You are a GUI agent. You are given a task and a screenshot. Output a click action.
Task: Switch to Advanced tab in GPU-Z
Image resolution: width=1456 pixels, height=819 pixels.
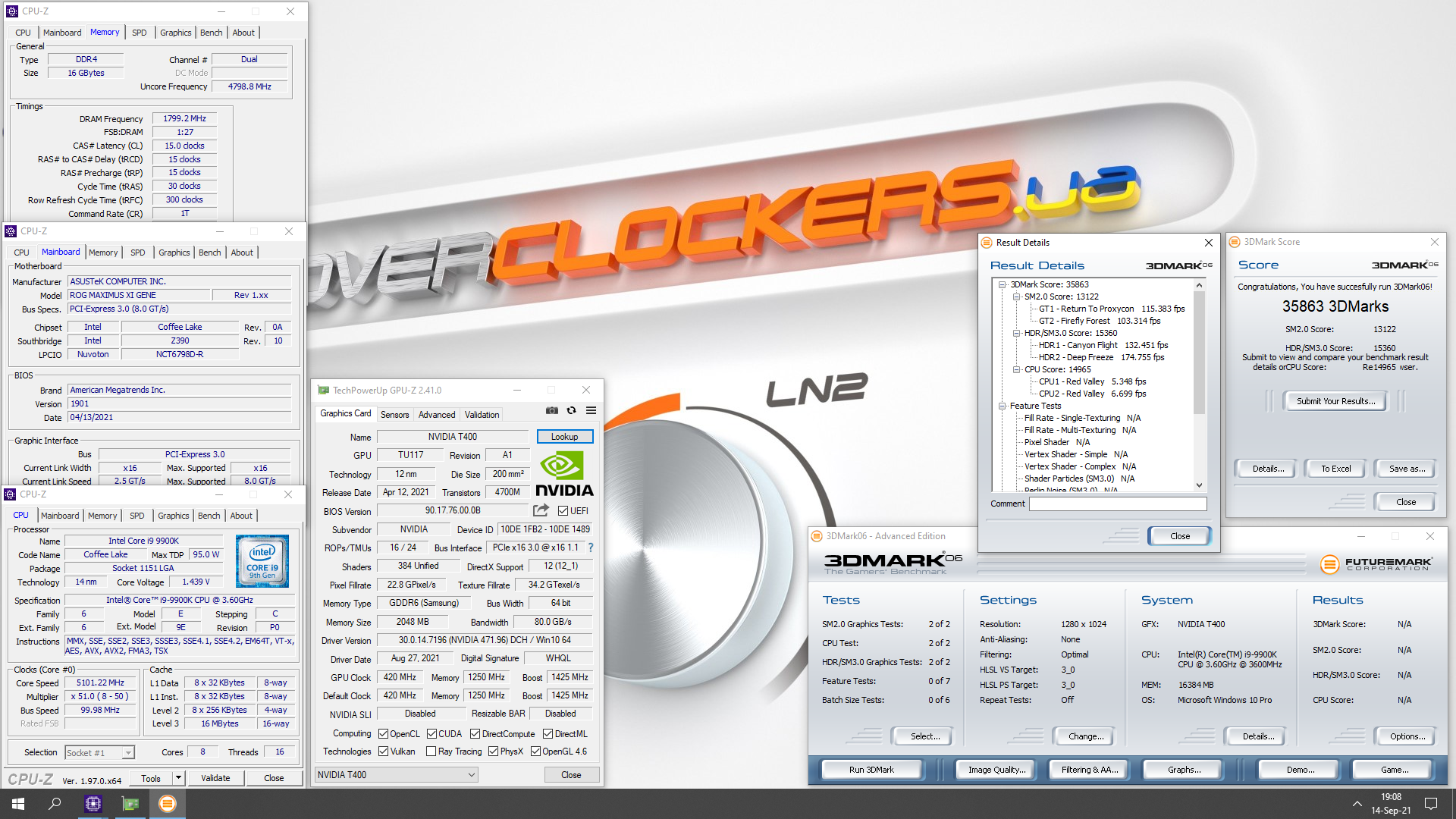(437, 415)
